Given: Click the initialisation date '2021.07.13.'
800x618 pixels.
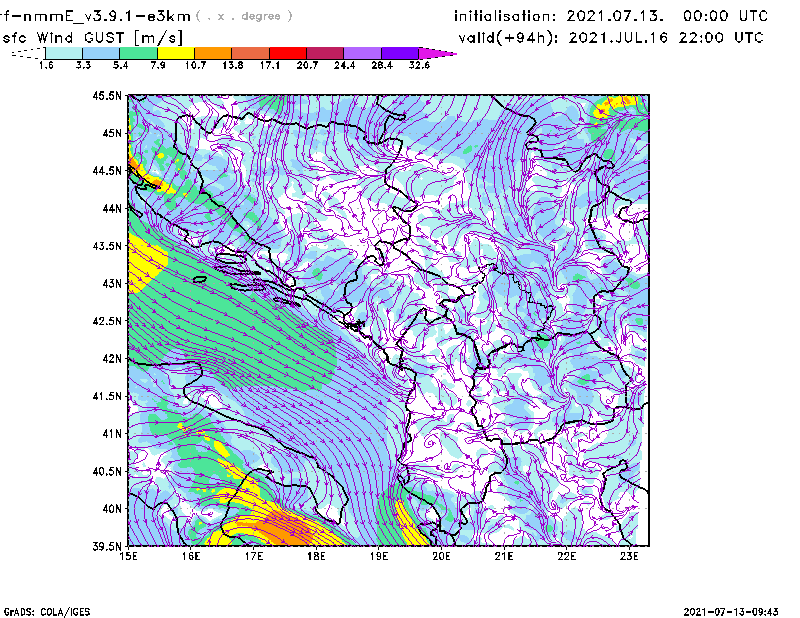Looking at the screenshot, I should [615, 16].
